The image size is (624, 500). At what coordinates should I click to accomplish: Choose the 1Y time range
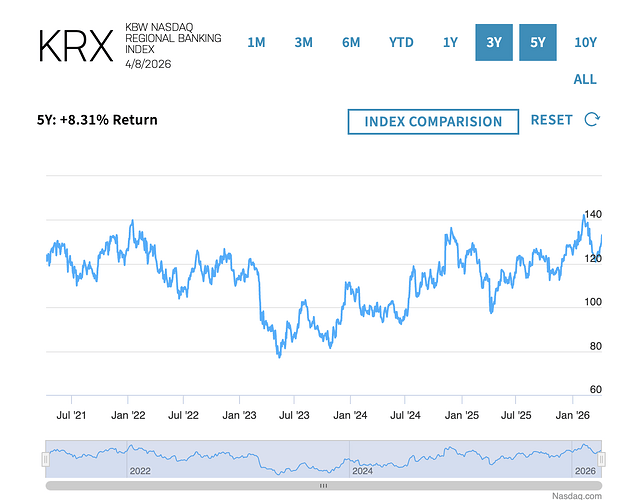tap(450, 43)
